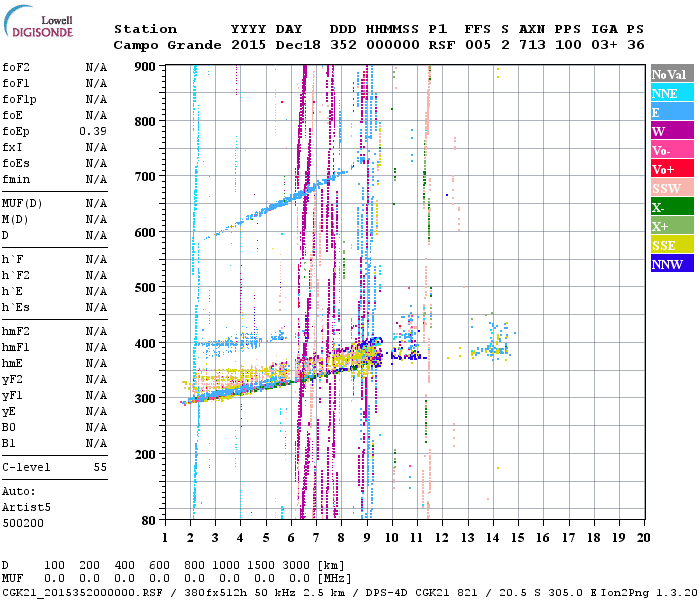Click the 80 km height axis label

coord(149,521)
